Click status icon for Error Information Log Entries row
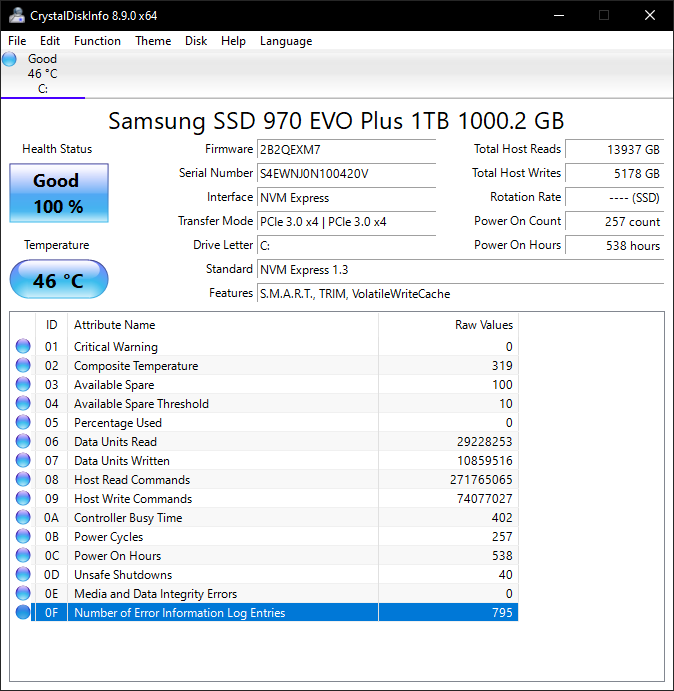 [23, 612]
